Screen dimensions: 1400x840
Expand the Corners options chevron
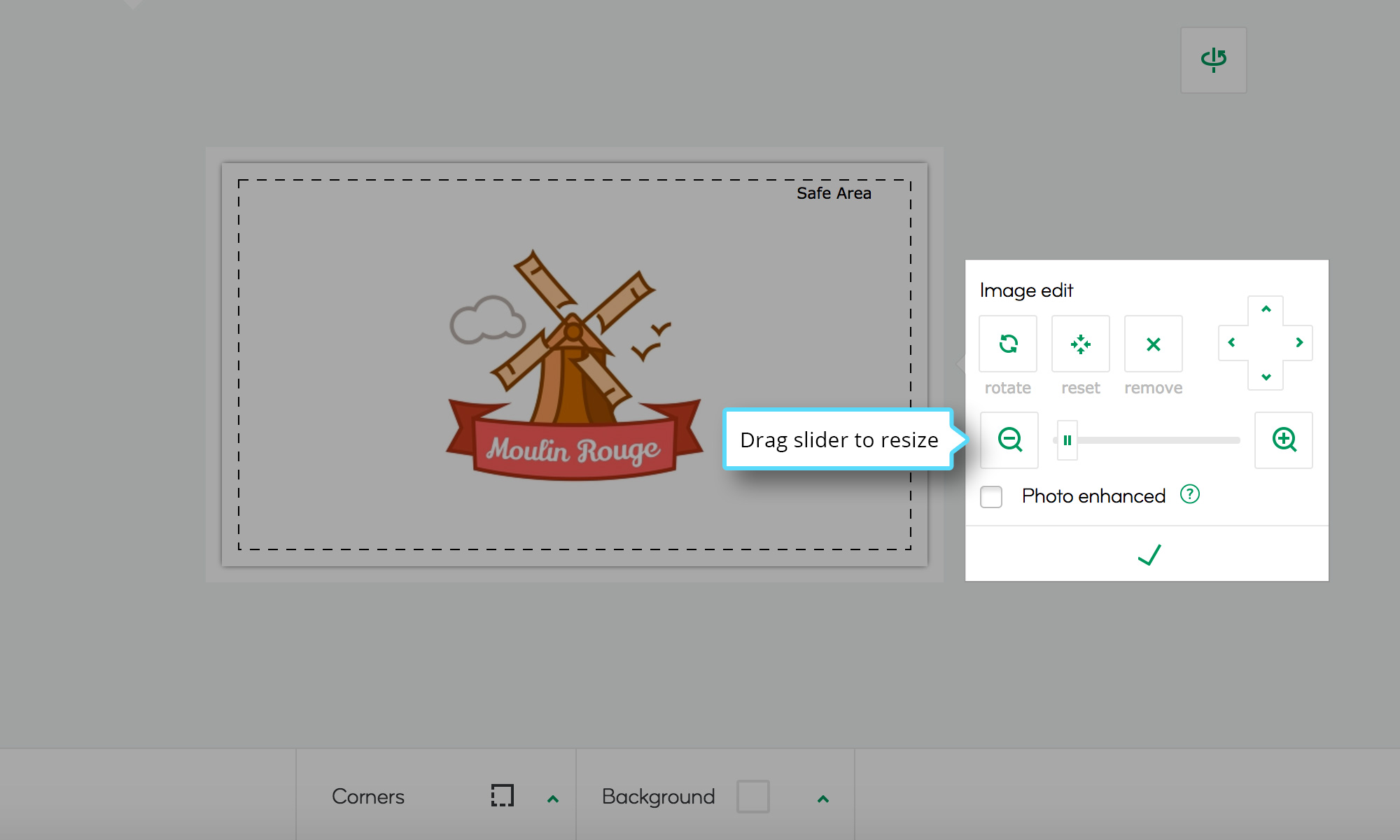point(553,799)
